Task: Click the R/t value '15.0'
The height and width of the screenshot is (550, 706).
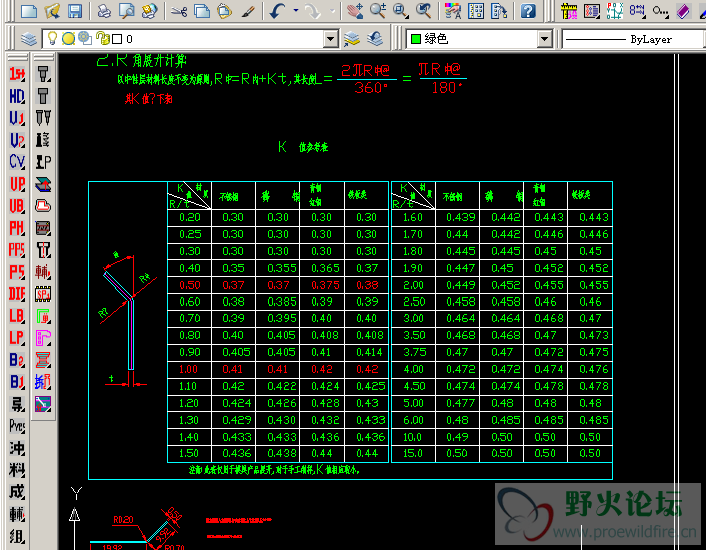Action: (412, 453)
